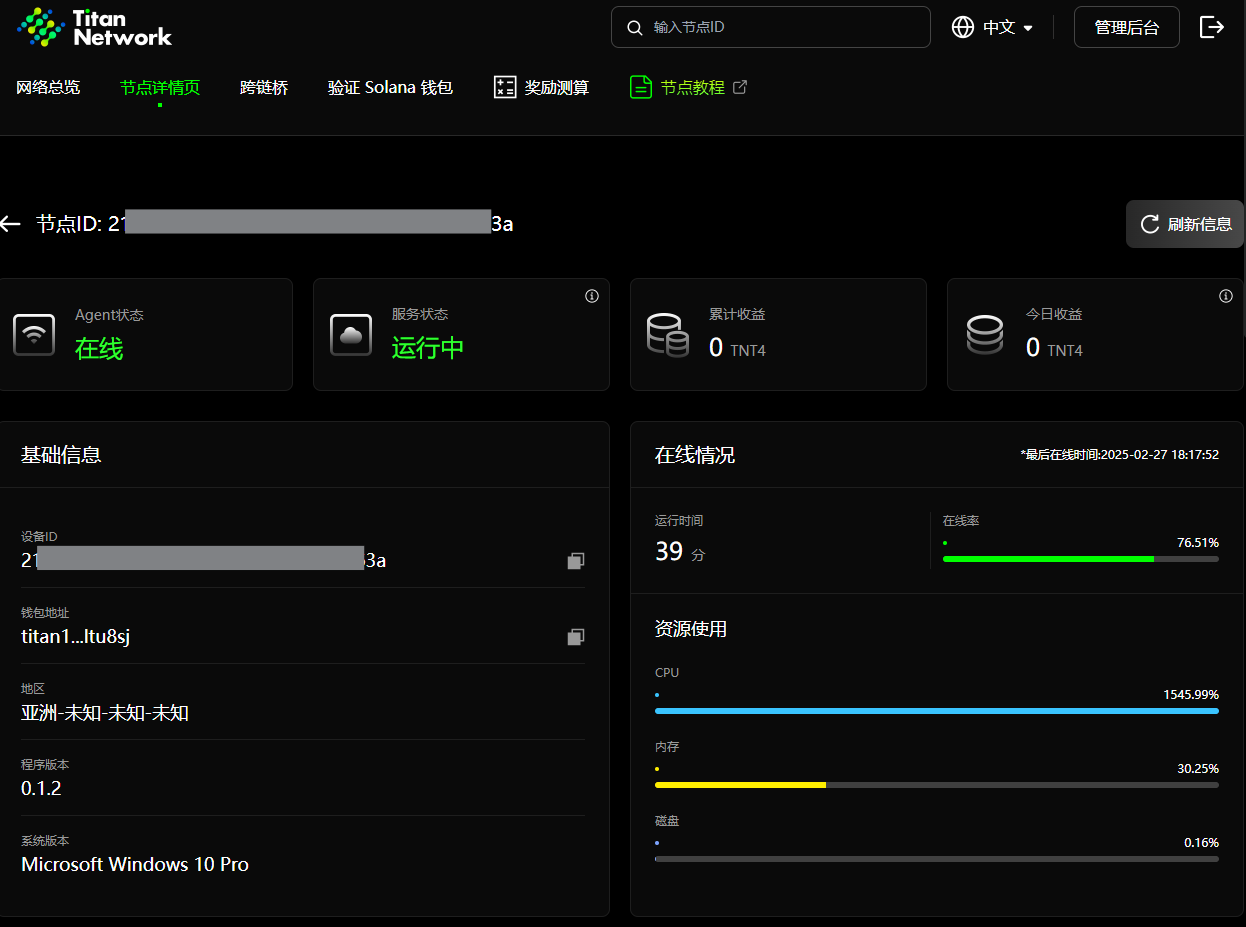Copy the 钱包地址 value
Image resolution: width=1246 pixels, height=927 pixels.
point(575,637)
